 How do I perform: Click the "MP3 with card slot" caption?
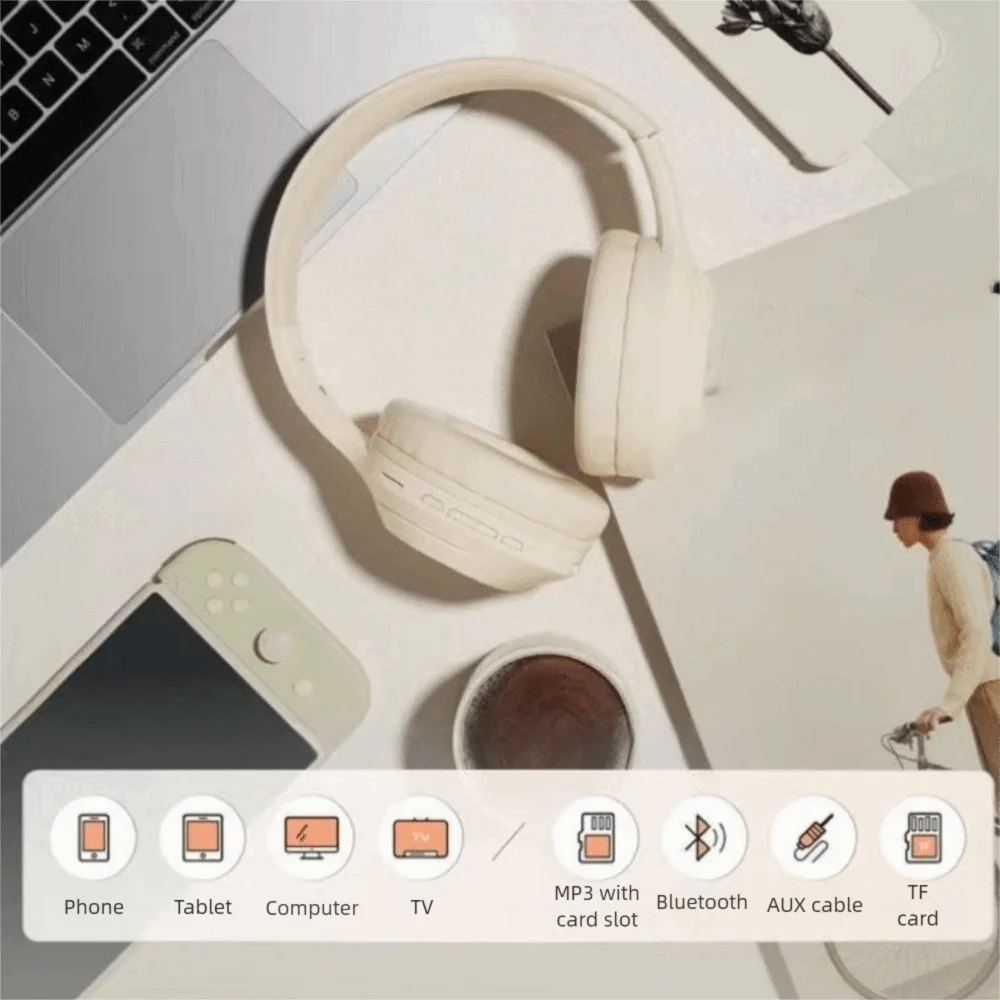pos(596,906)
